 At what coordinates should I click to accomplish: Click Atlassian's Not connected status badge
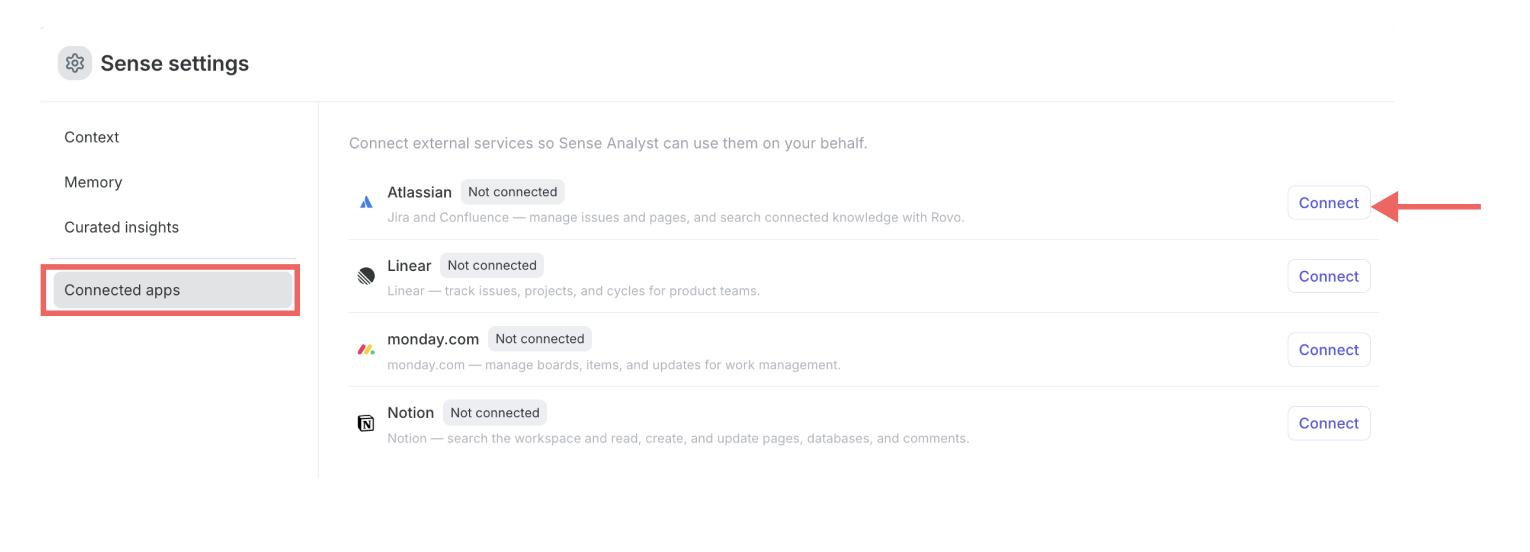tap(512, 192)
